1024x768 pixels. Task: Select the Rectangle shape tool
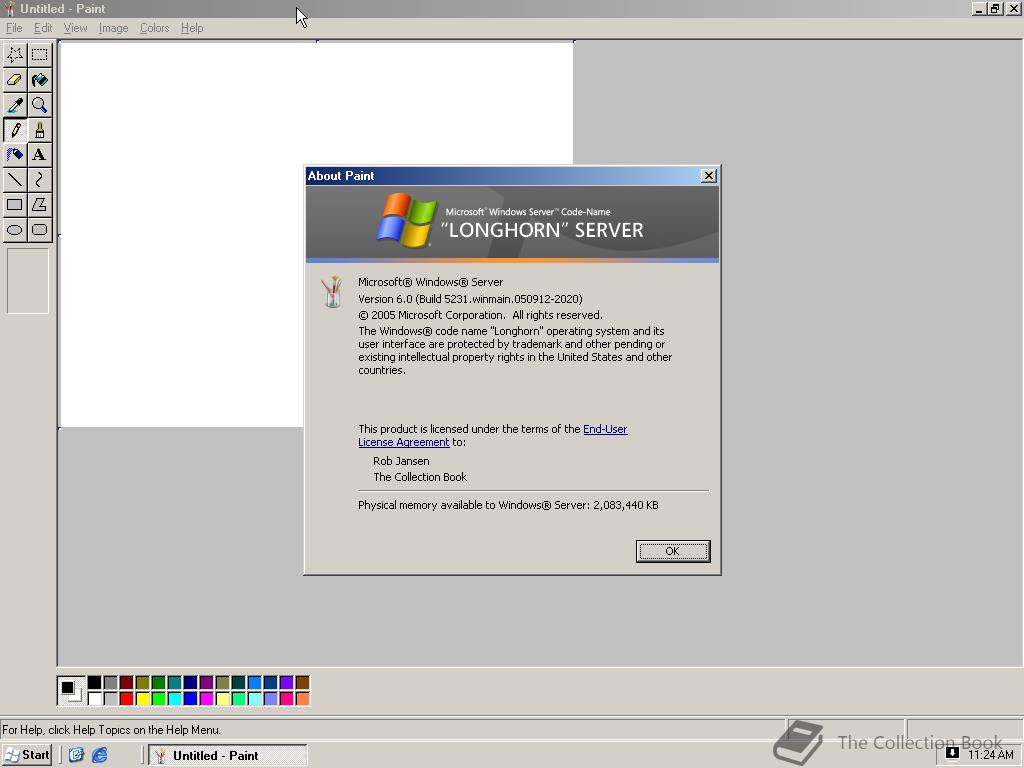[15, 204]
